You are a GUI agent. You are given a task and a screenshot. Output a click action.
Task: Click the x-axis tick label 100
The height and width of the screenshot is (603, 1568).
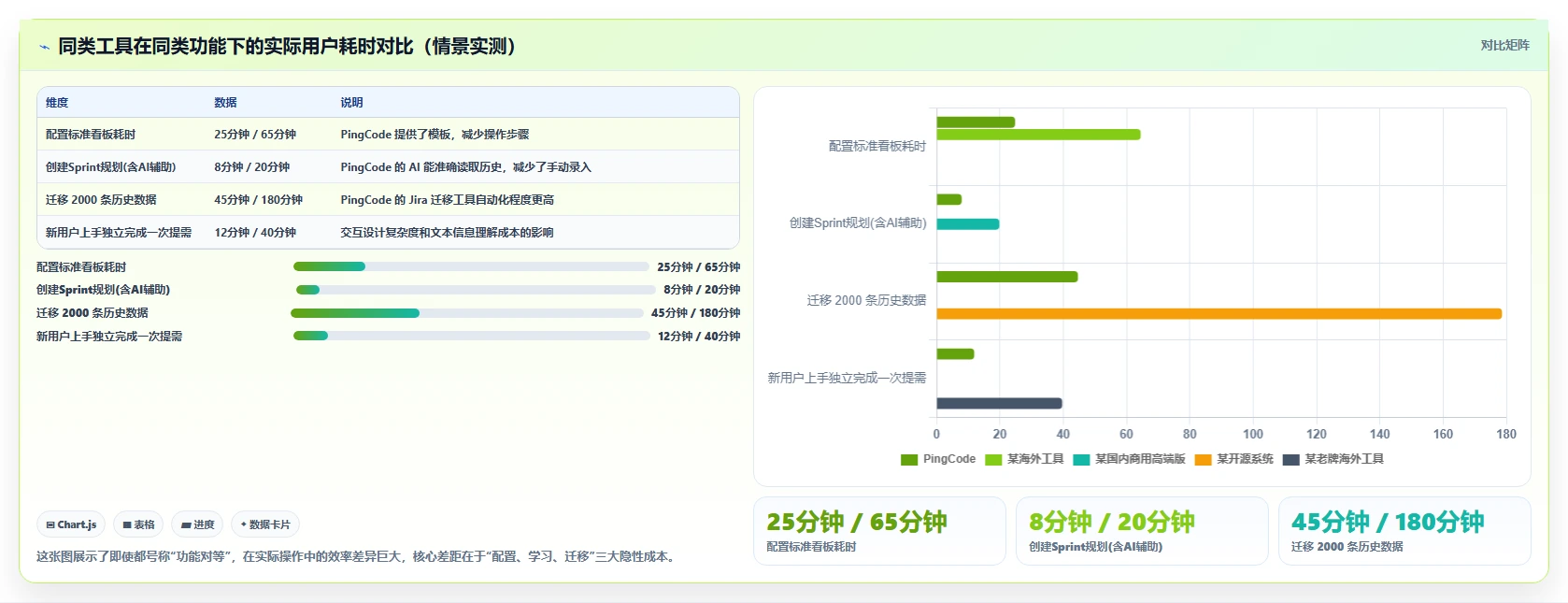tap(1253, 435)
